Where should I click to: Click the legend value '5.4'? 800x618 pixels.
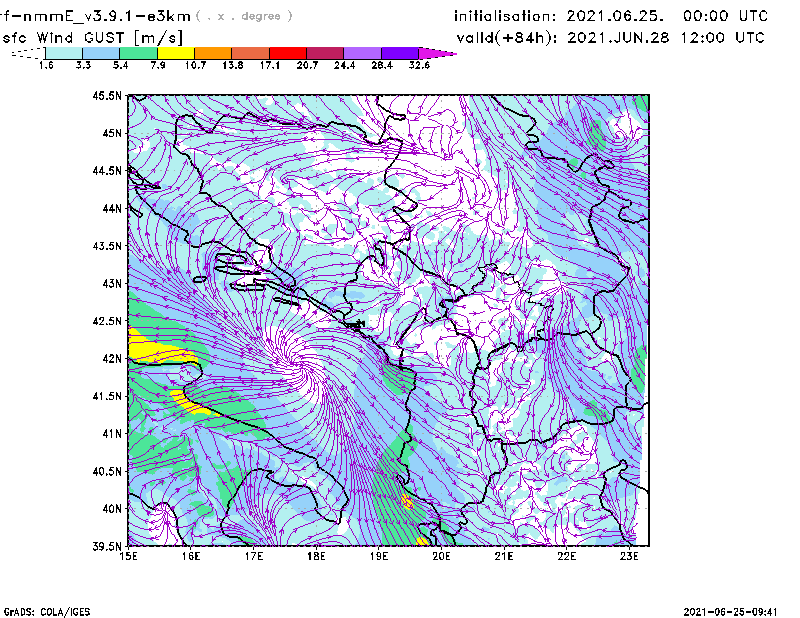[120, 65]
